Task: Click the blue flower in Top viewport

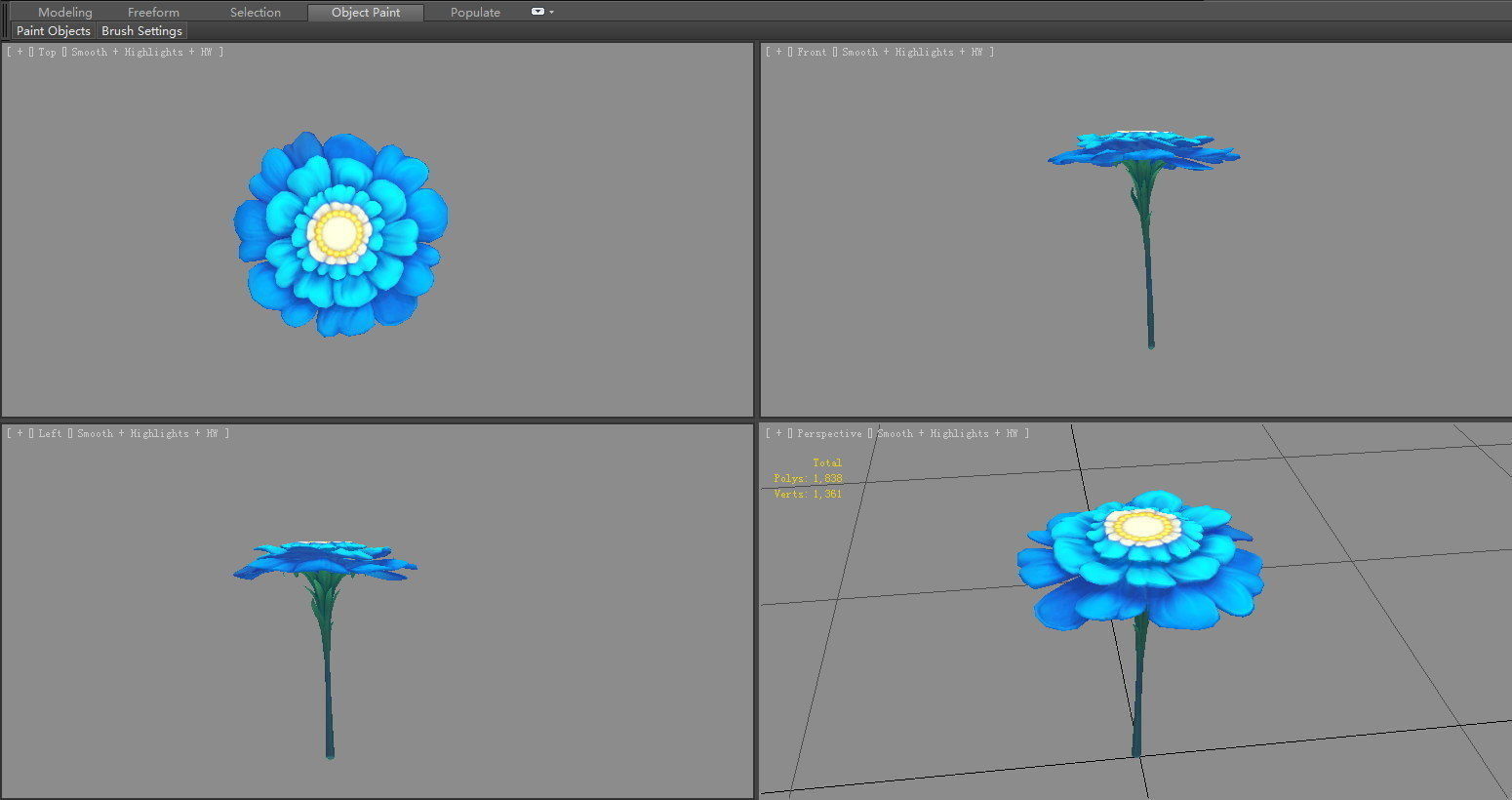Action: (x=340, y=234)
